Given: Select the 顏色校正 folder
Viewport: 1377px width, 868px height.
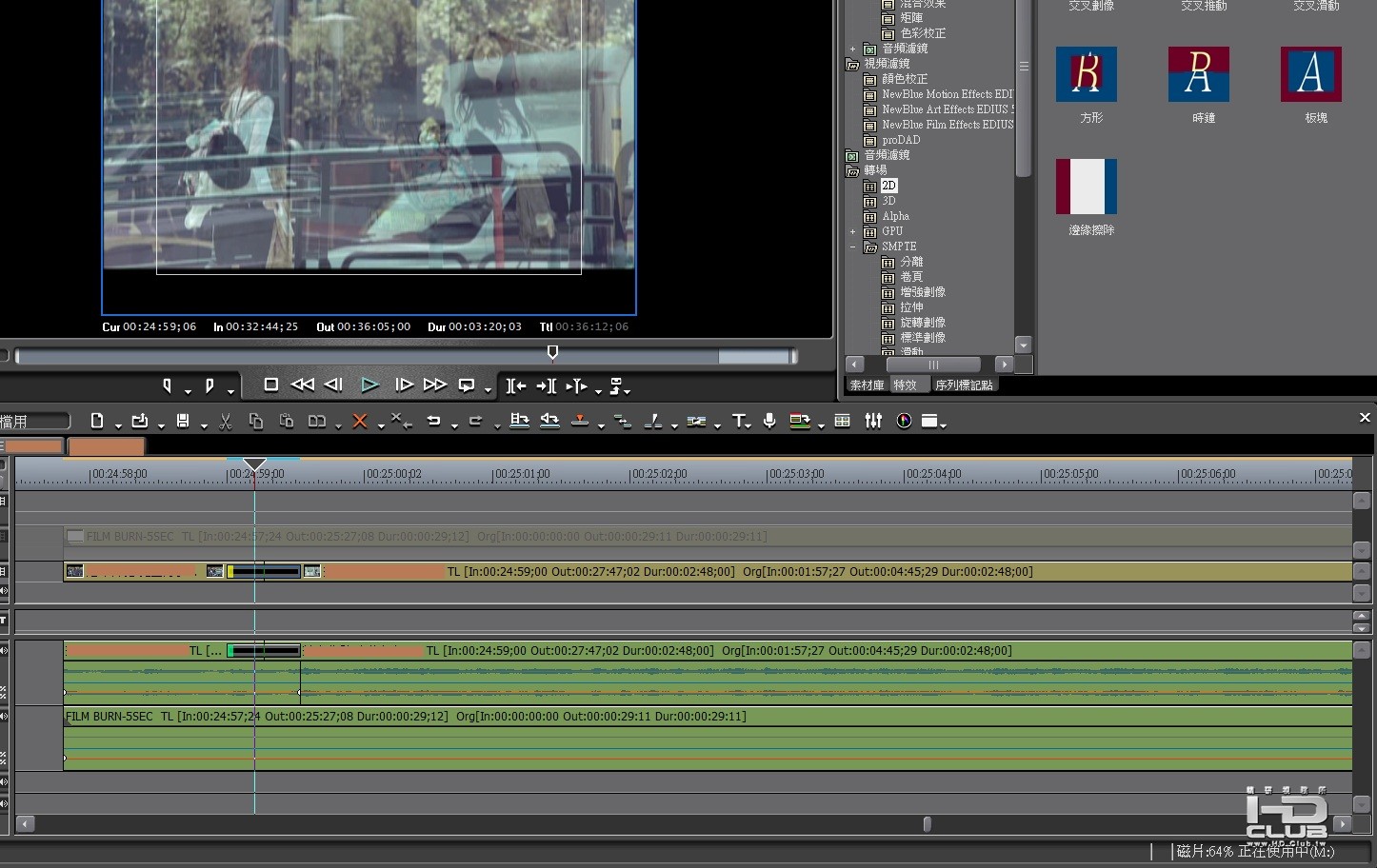Looking at the screenshot, I should pyautogui.click(x=905, y=79).
